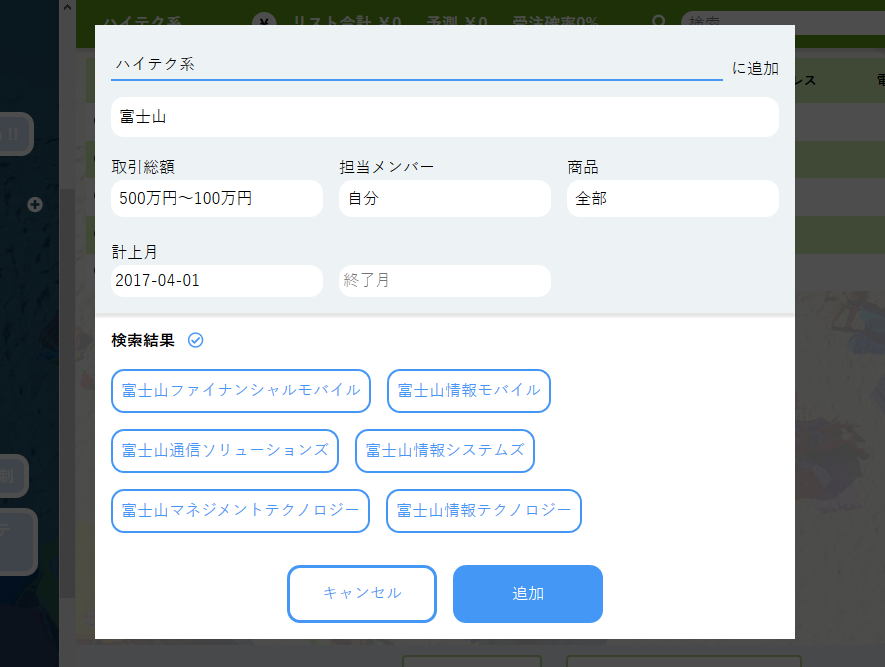This screenshot has width=885, height=667.
Task: Click the 計上月 label
Action: (x=134, y=252)
